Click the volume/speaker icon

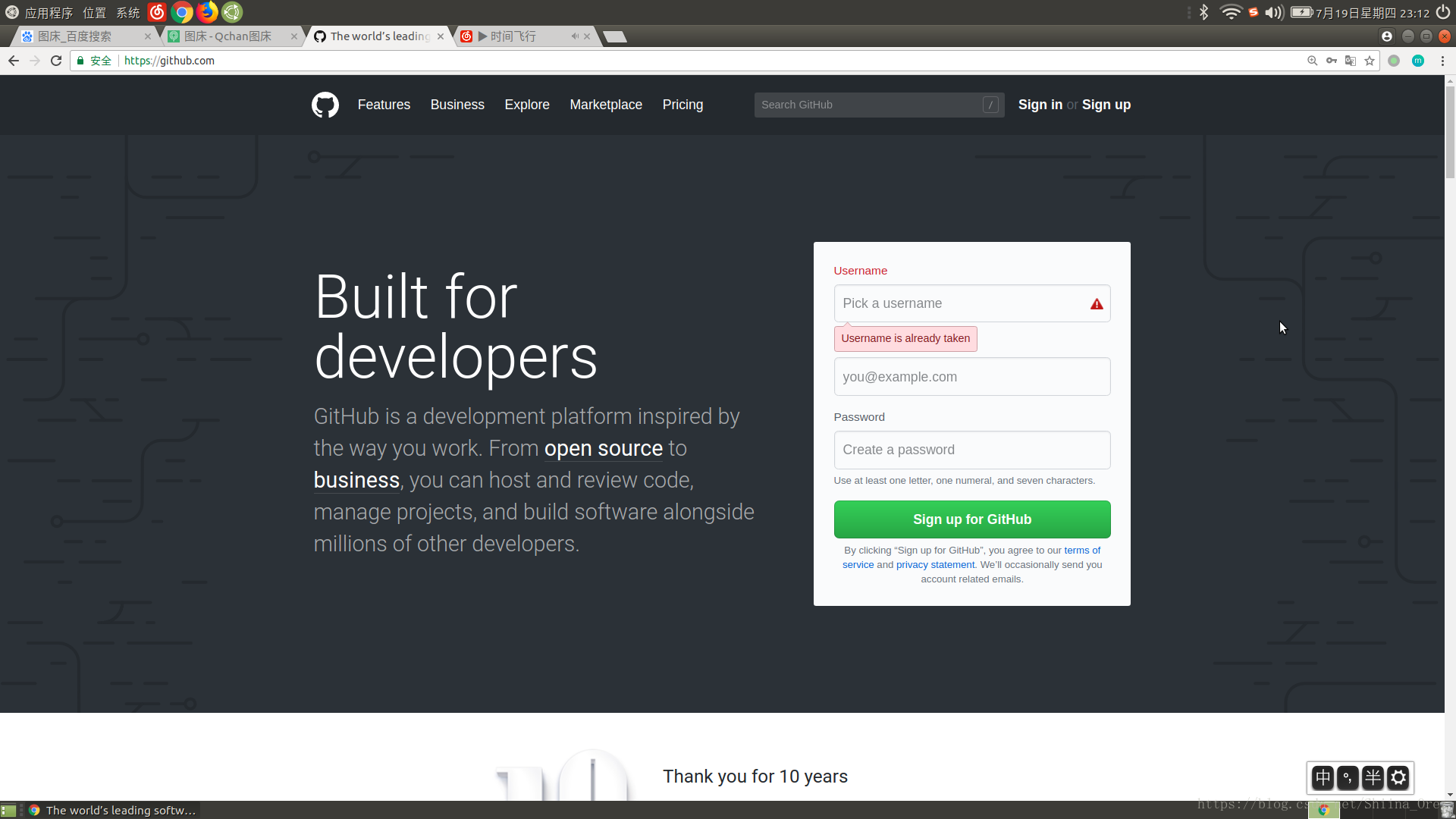click(x=1271, y=12)
